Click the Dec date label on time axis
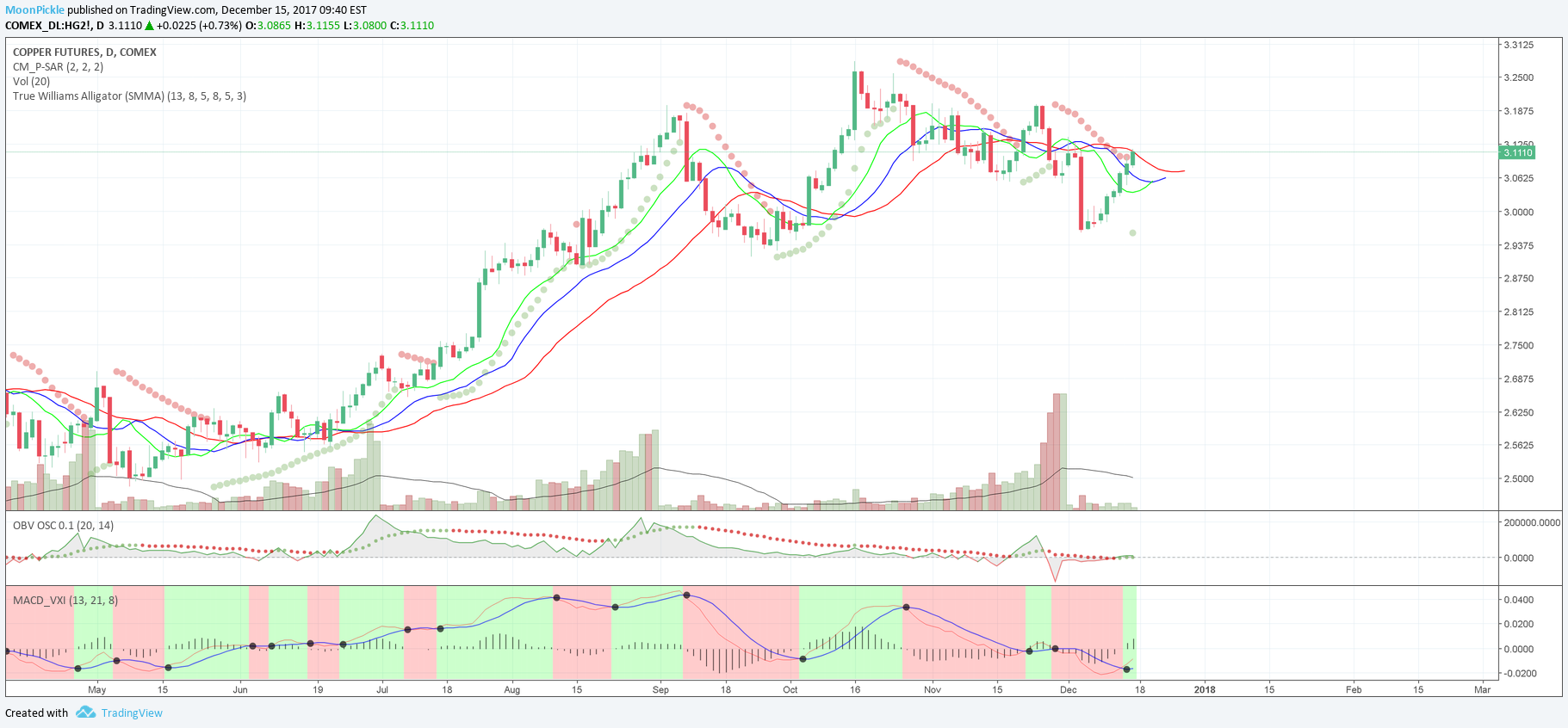This screenshot has height=728, width=1568. pos(1069,689)
